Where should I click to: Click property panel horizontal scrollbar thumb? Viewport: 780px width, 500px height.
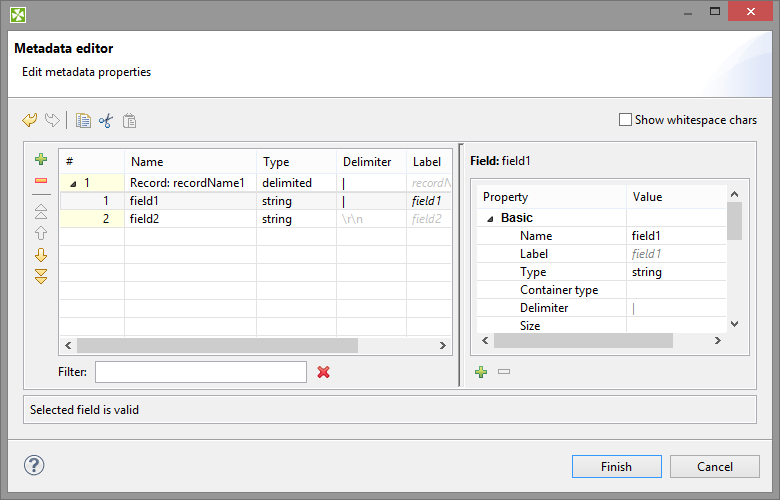click(584, 341)
